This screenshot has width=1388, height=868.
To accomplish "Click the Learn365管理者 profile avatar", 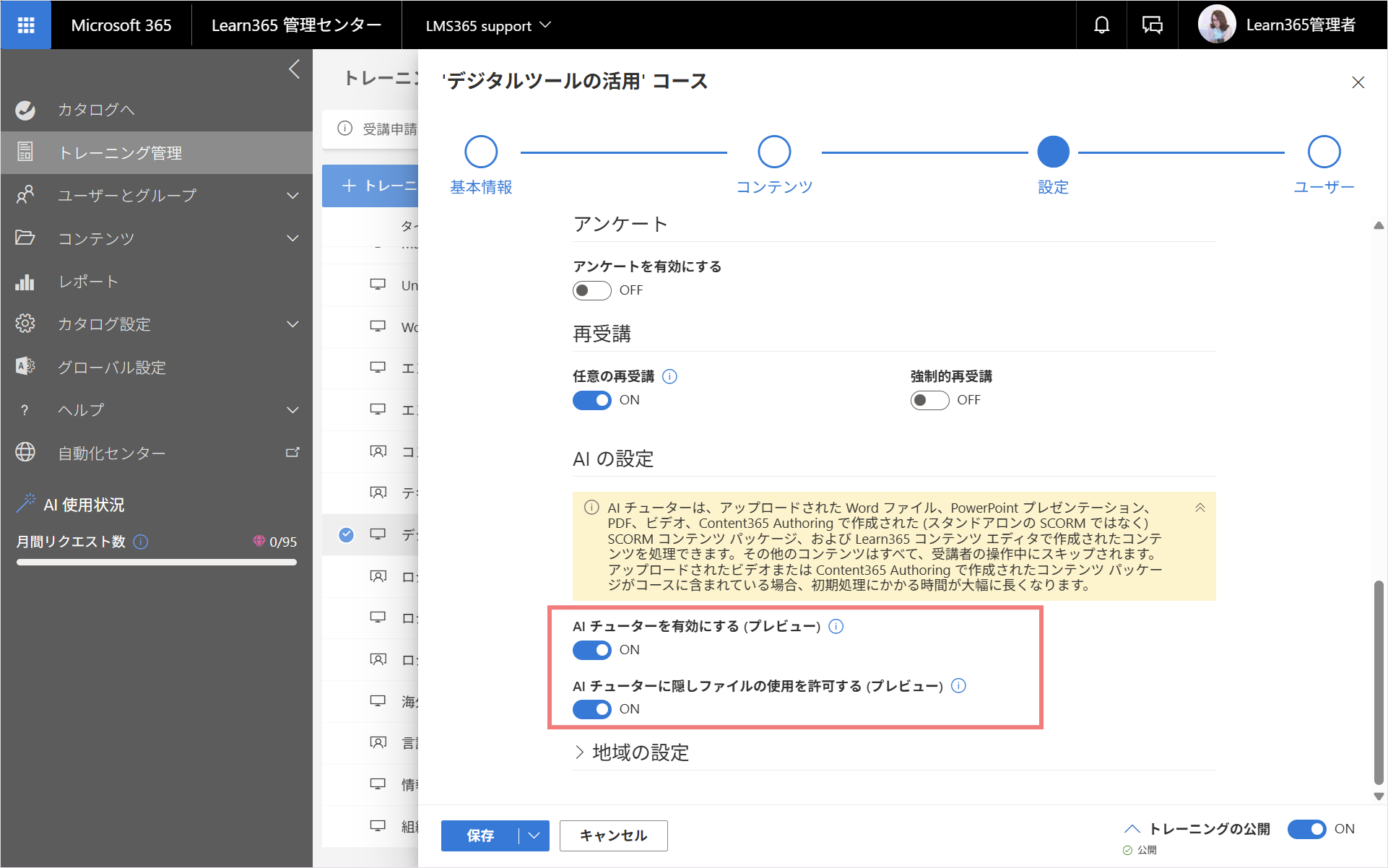I will click(1217, 25).
